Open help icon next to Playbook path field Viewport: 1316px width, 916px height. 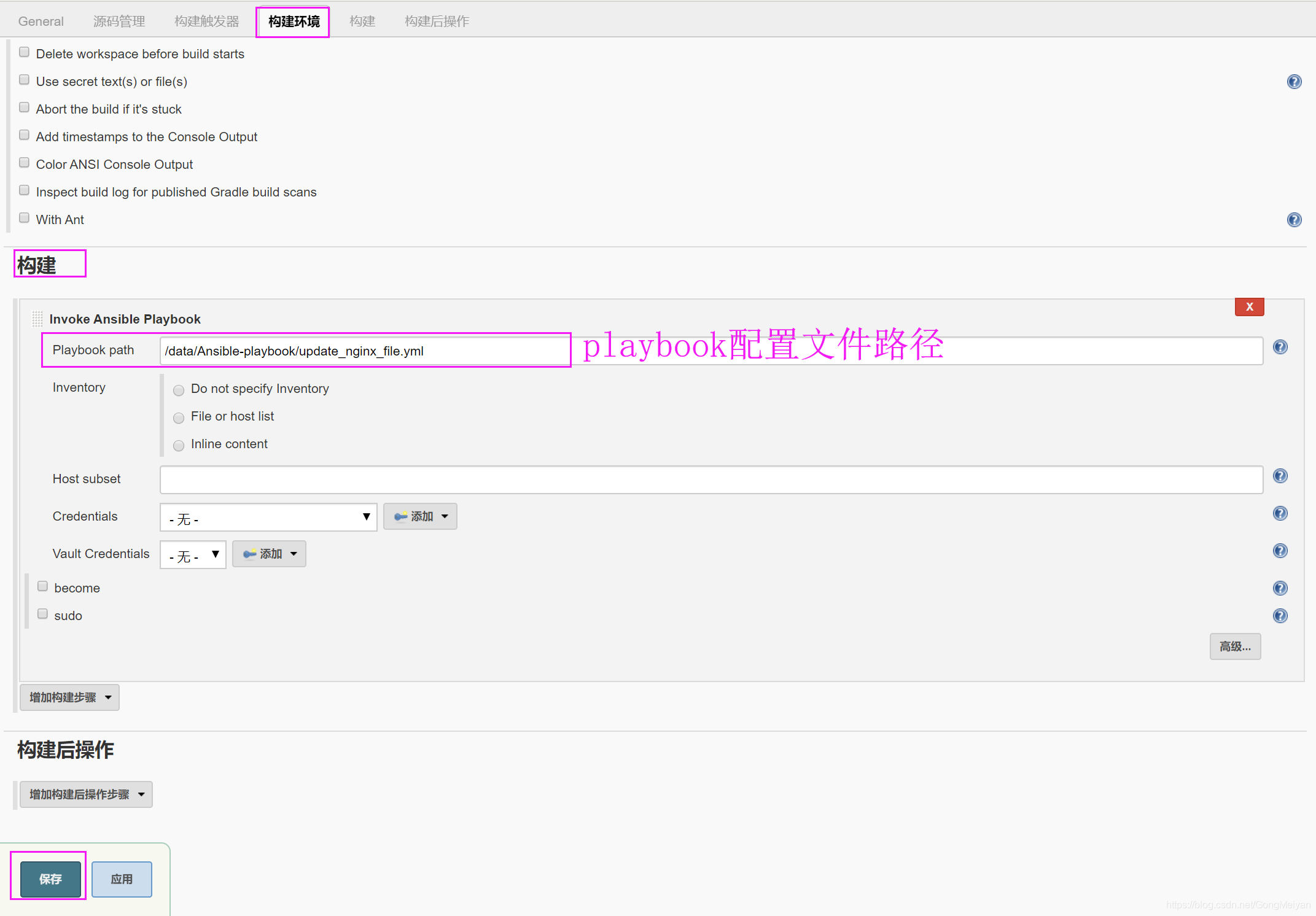click(x=1280, y=347)
